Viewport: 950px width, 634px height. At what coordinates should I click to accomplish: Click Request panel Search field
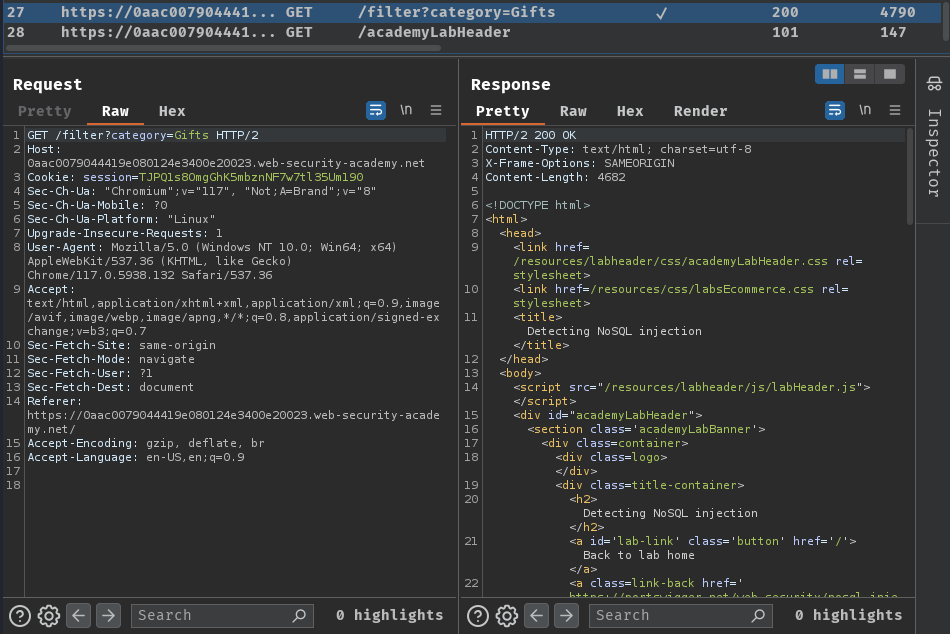[222, 616]
